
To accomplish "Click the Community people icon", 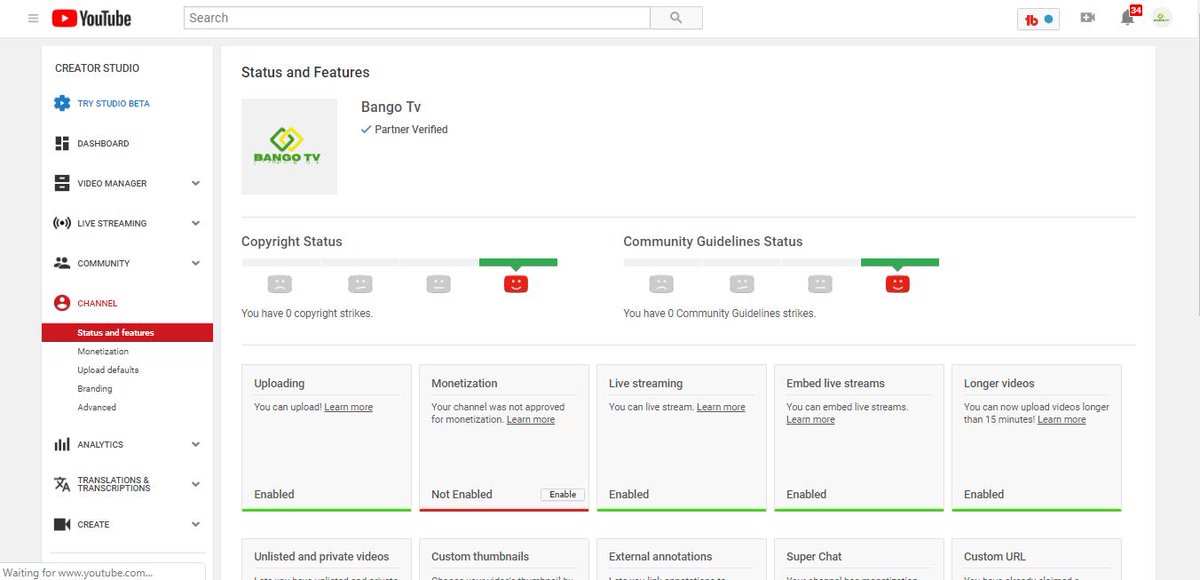I will pyautogui.click(x=62, y=263).
